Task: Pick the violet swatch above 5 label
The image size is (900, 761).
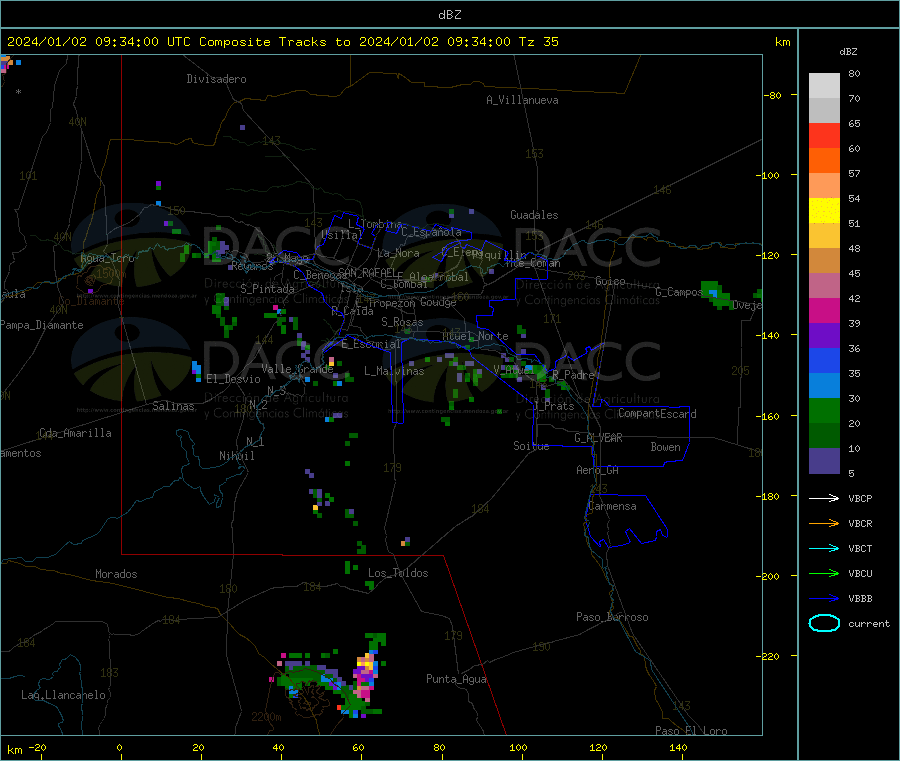Action: (x=824, y=461)
